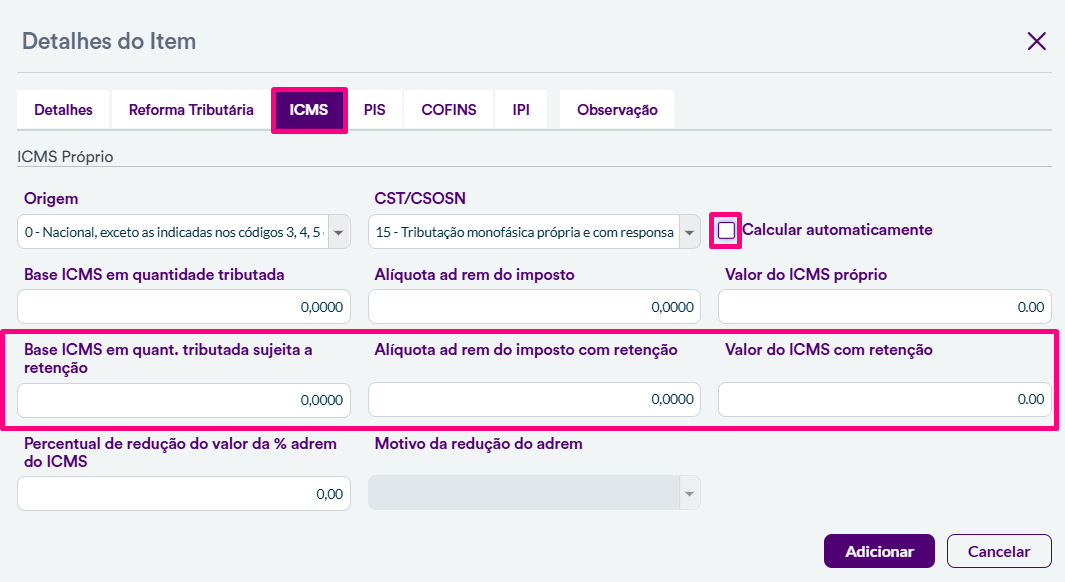Focus the Base ICMS em quantidade tributada field
The image size is (1065, 582).
(184, 307)
